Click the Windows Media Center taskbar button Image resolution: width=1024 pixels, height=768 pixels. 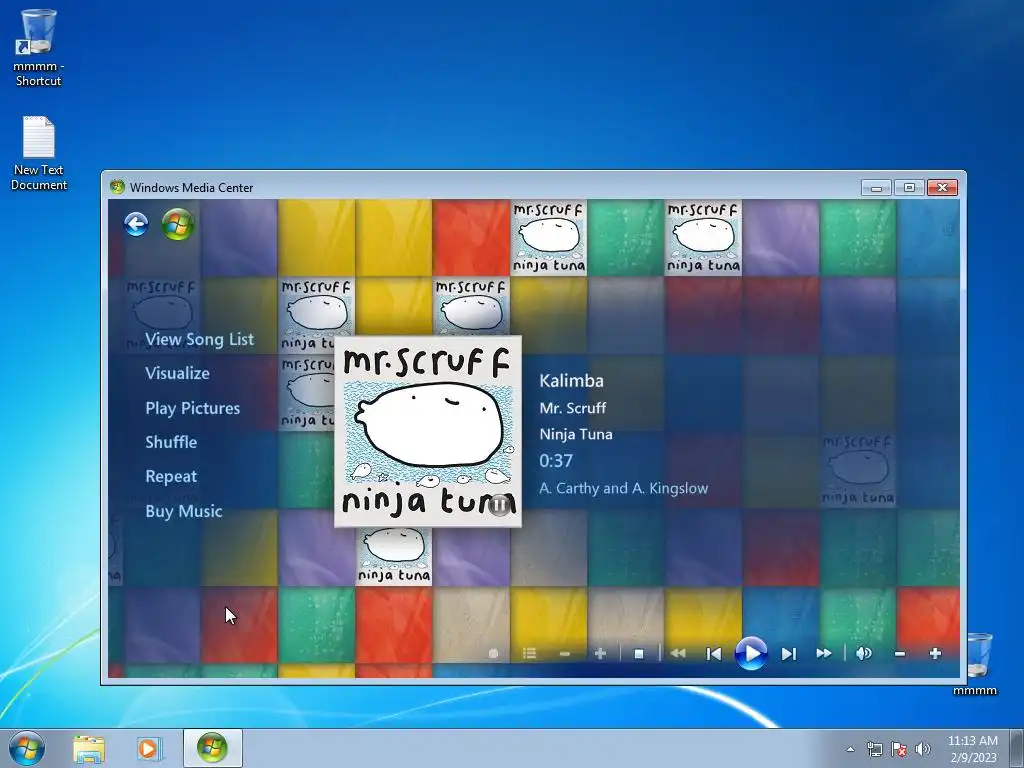coord(212,748)
